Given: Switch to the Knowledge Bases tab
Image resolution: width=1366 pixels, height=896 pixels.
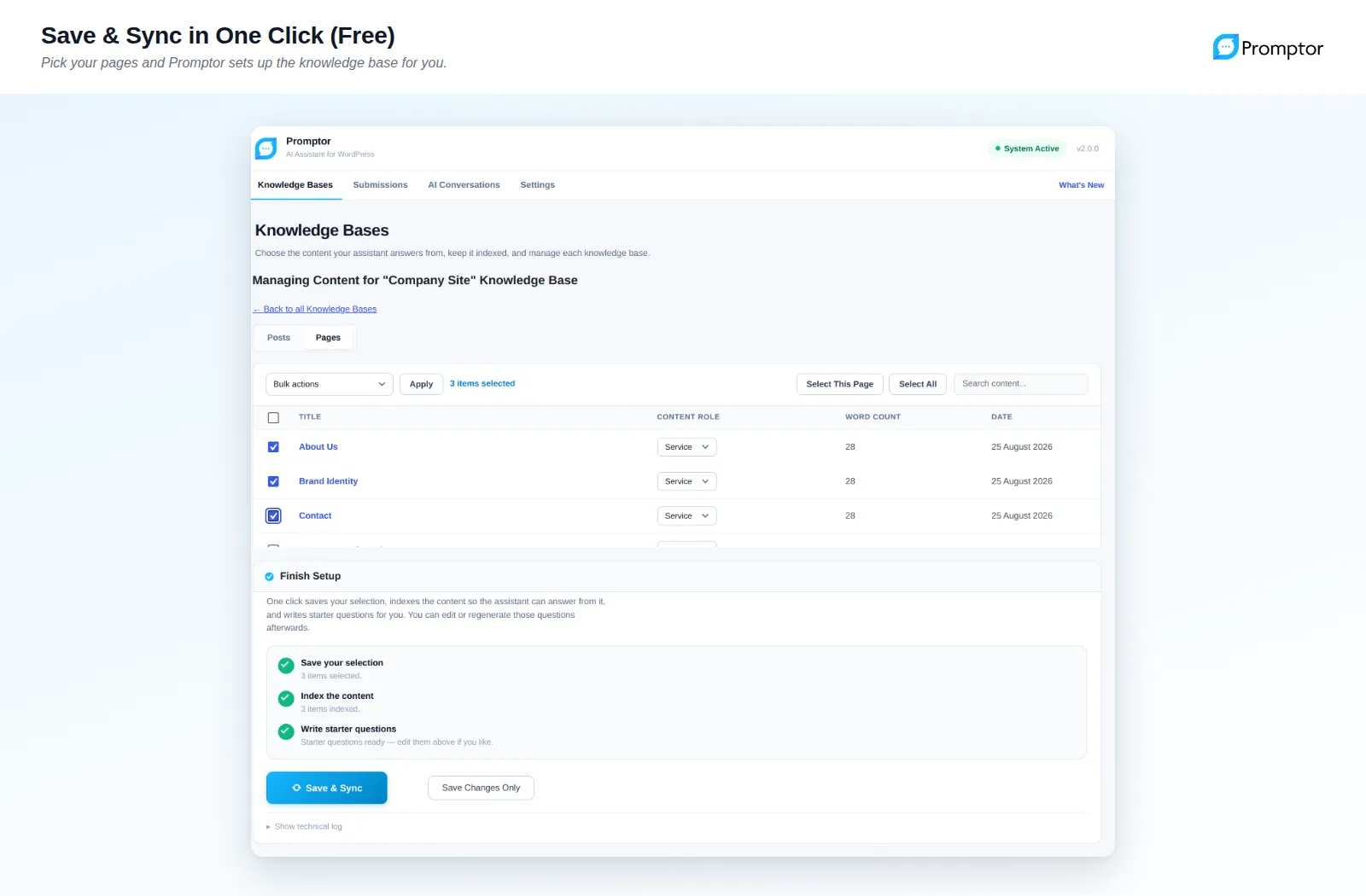Looking at the screenshot, I should (x=295, y=185).
